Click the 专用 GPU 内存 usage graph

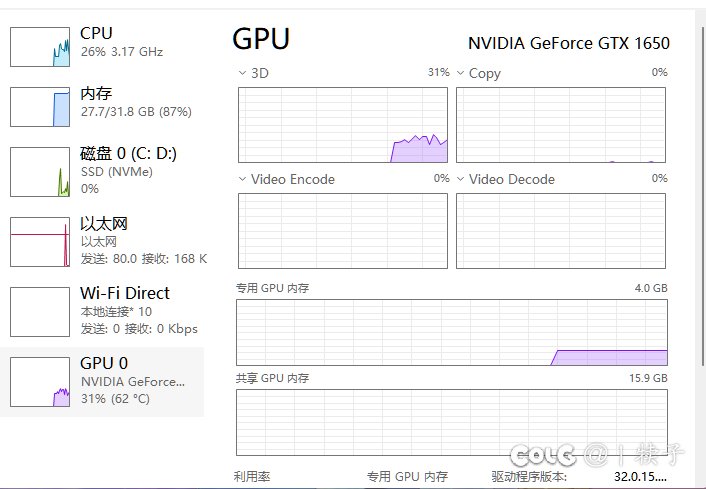click(452, 332)
